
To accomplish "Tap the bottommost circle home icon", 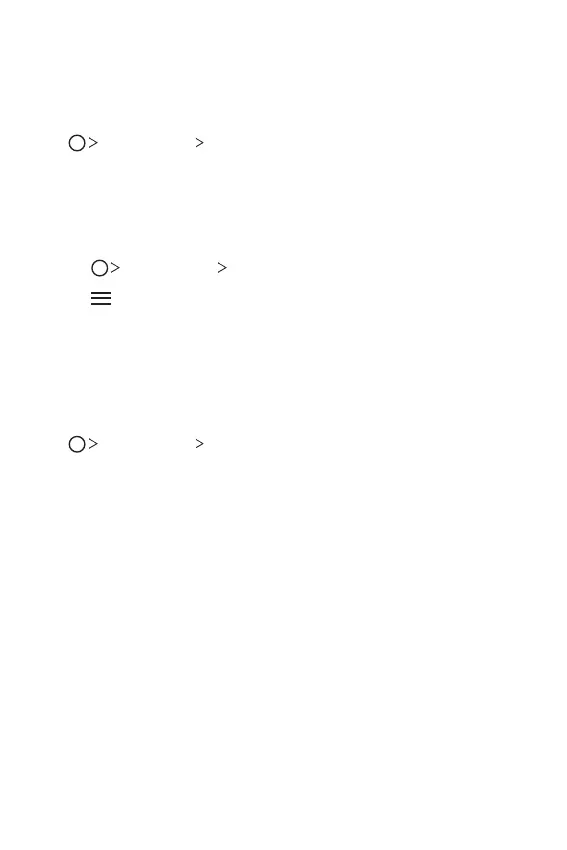I will pyautogui.click(x=77, y=444).
